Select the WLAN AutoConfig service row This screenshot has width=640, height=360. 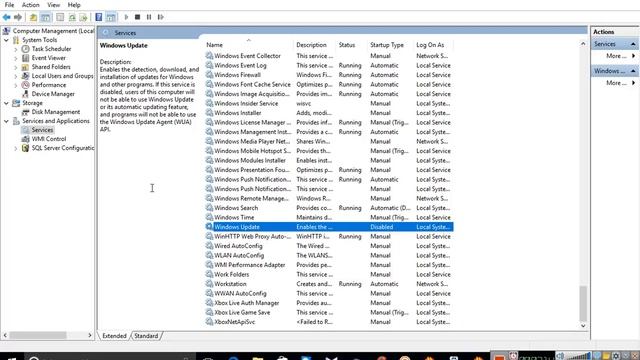pyautogui.click(x=329, y=256)
